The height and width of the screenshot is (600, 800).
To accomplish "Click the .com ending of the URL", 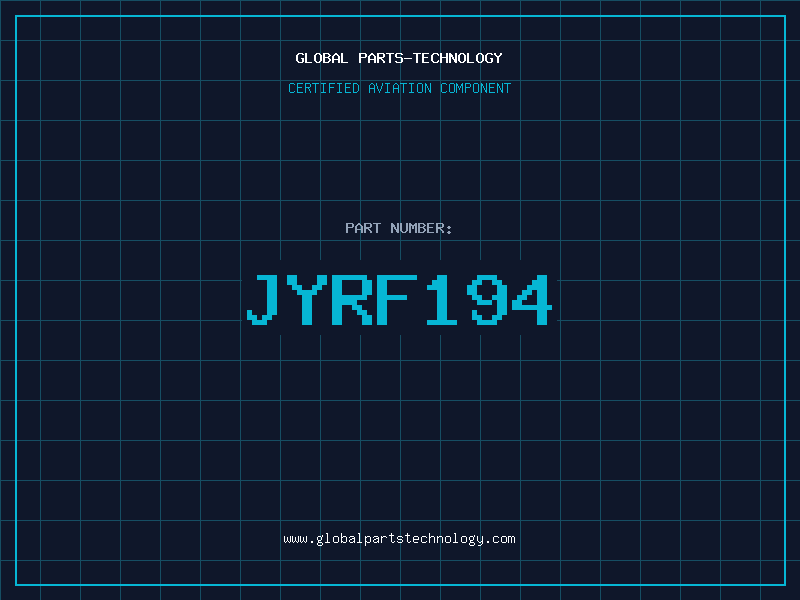I will coord(500,539).
